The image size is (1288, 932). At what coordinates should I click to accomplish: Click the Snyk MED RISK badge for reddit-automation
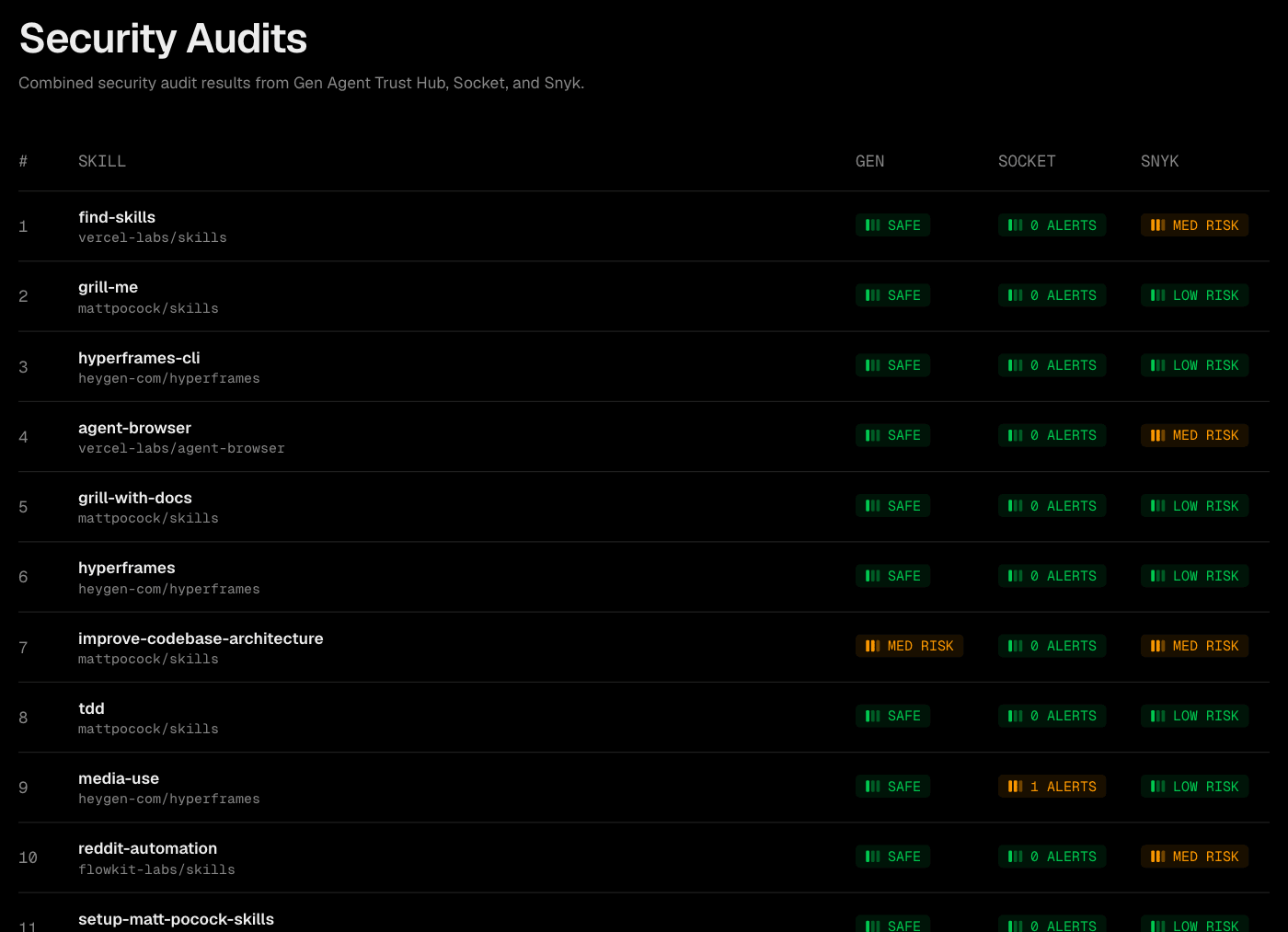click(x=1194, y=857)
